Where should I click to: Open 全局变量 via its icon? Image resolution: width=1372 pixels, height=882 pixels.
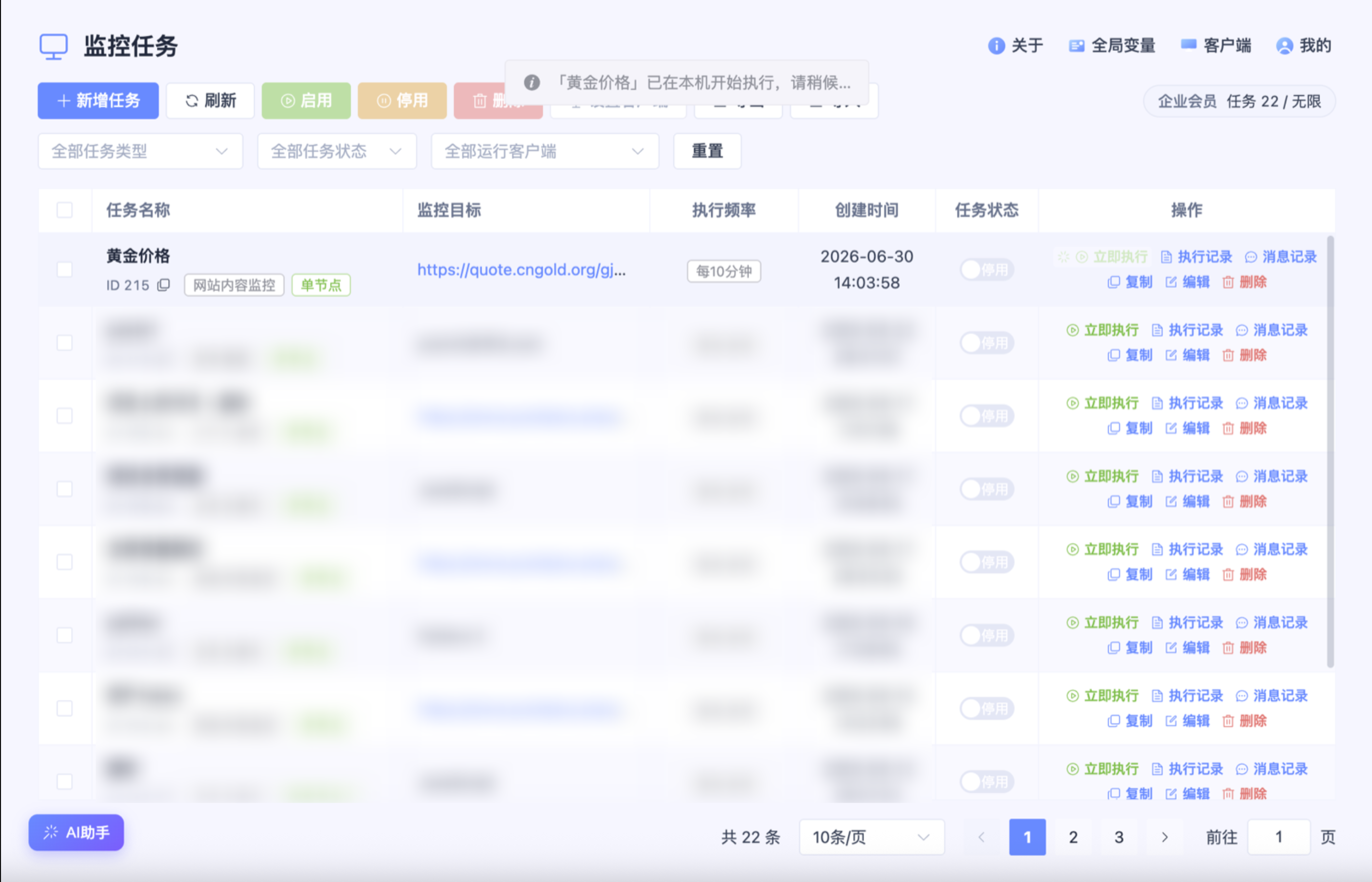click(1076, 46)
